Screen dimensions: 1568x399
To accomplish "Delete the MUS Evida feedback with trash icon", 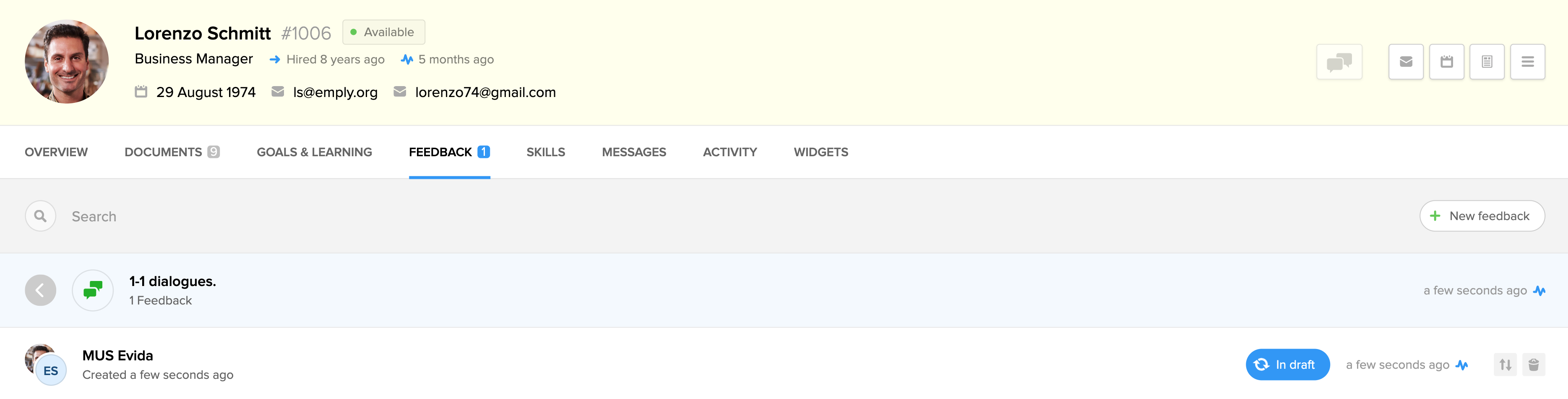I will [x=1533, y=365].
